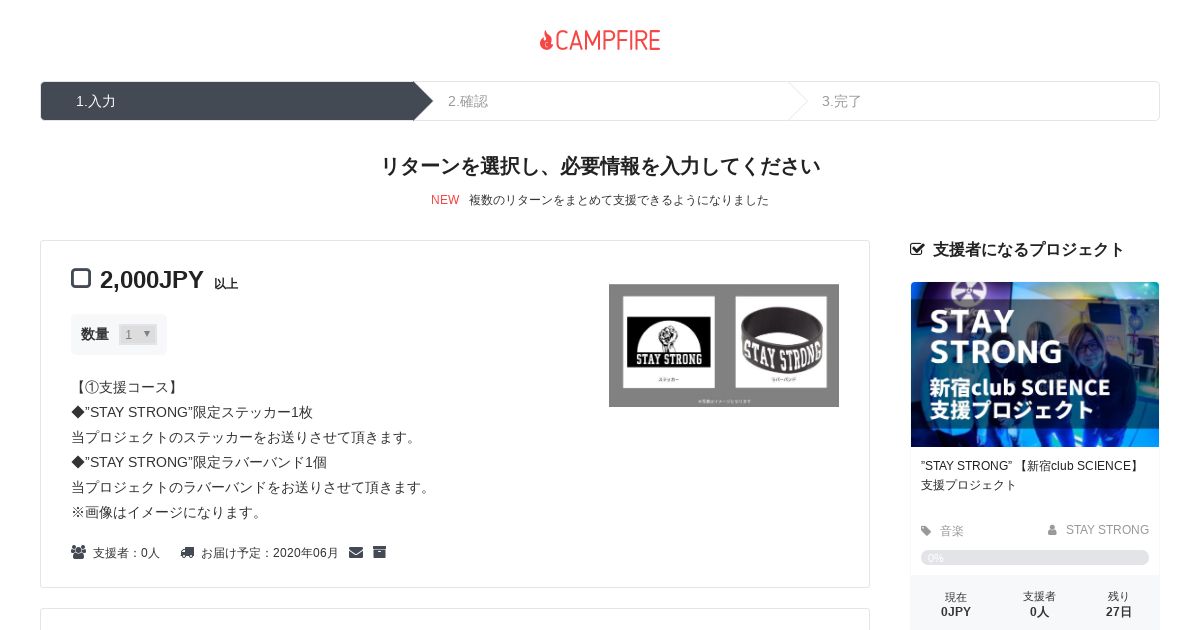Click the supporters people icon
The height and width of the screenshot is (630, 1200).
coord(78,552)
